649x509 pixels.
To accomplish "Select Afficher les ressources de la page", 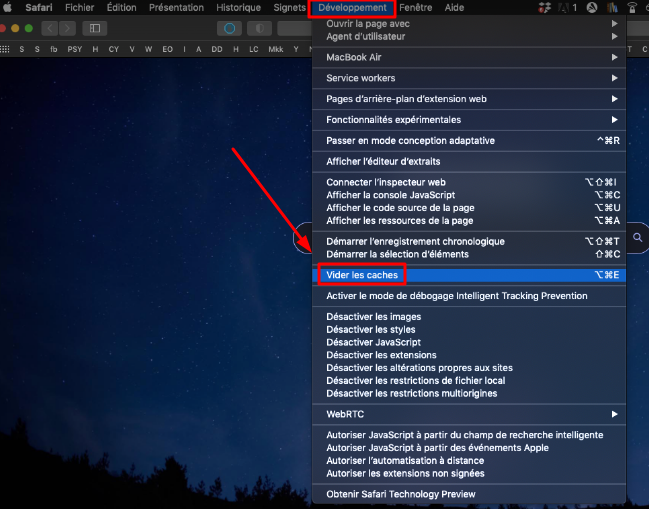I will tap(469, 221).
